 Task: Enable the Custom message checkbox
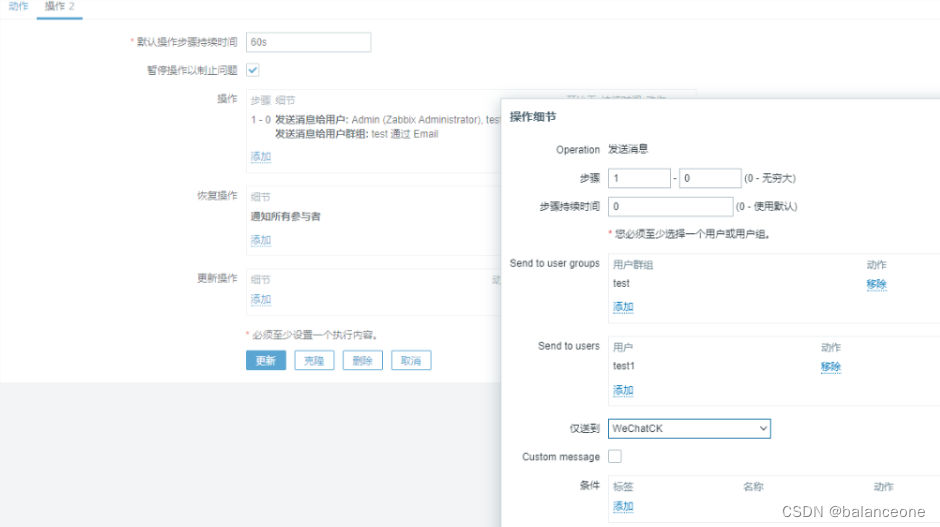click(x=615, y=456)
